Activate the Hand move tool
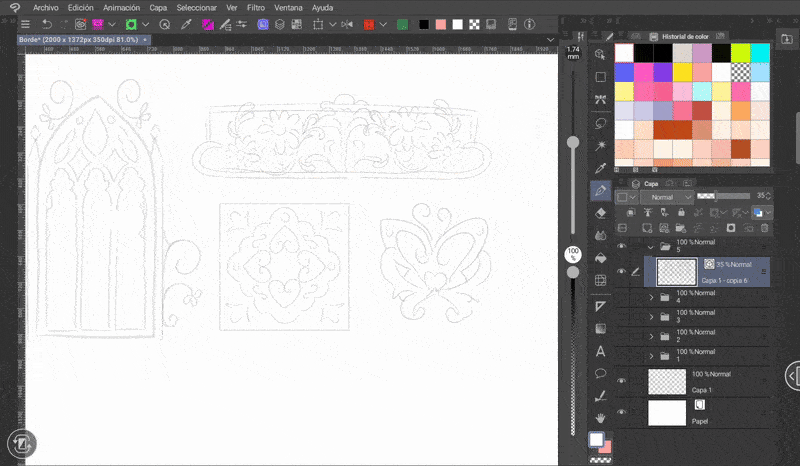Screen dimensions: 800x466 click(601, 417)
